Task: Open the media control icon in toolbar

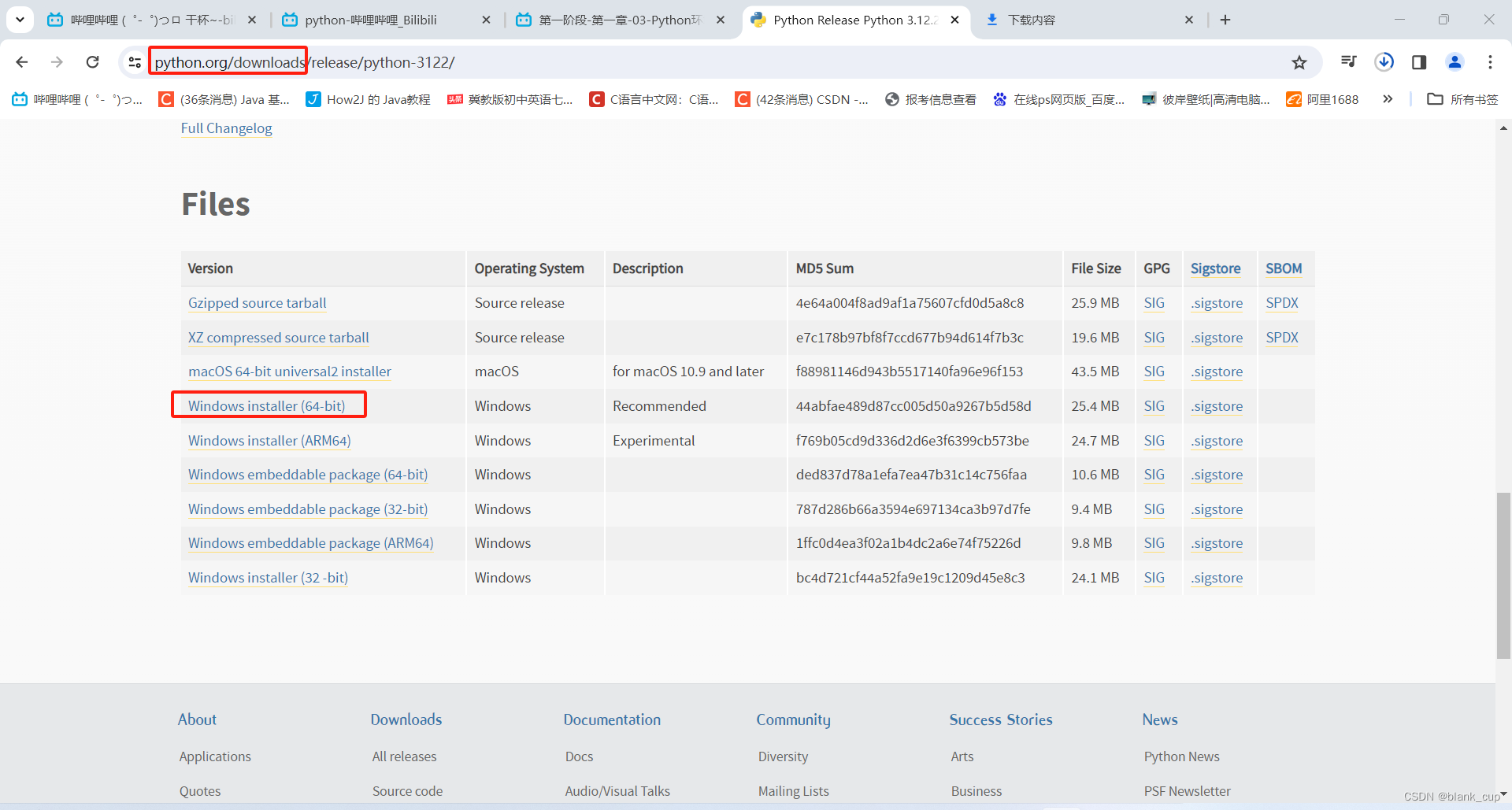Action: [1348, 62]
